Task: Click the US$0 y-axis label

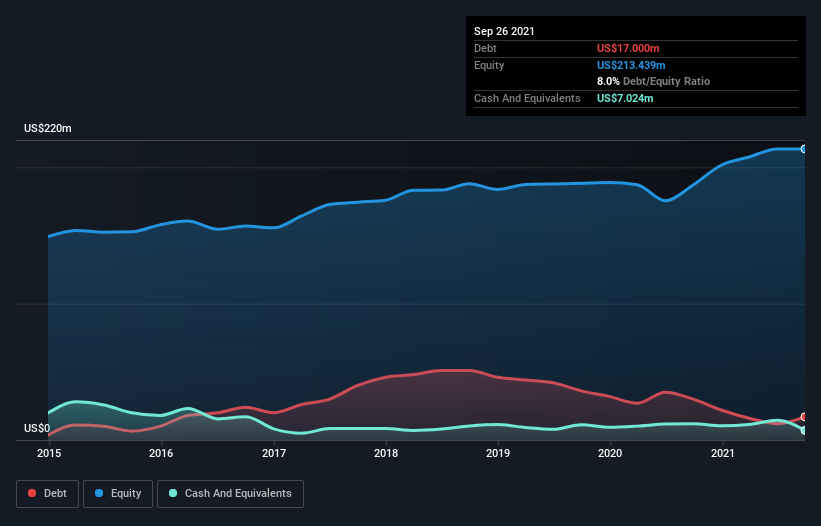Action: coord(37,428)
